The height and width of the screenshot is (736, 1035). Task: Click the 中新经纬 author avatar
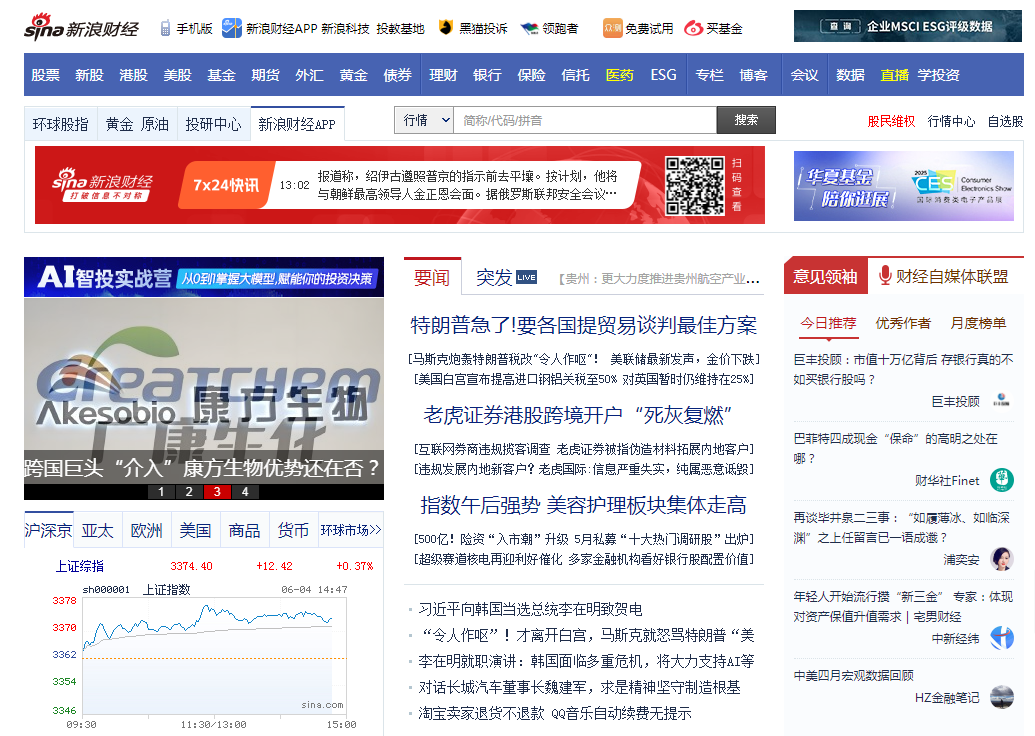click(1001, 638)
